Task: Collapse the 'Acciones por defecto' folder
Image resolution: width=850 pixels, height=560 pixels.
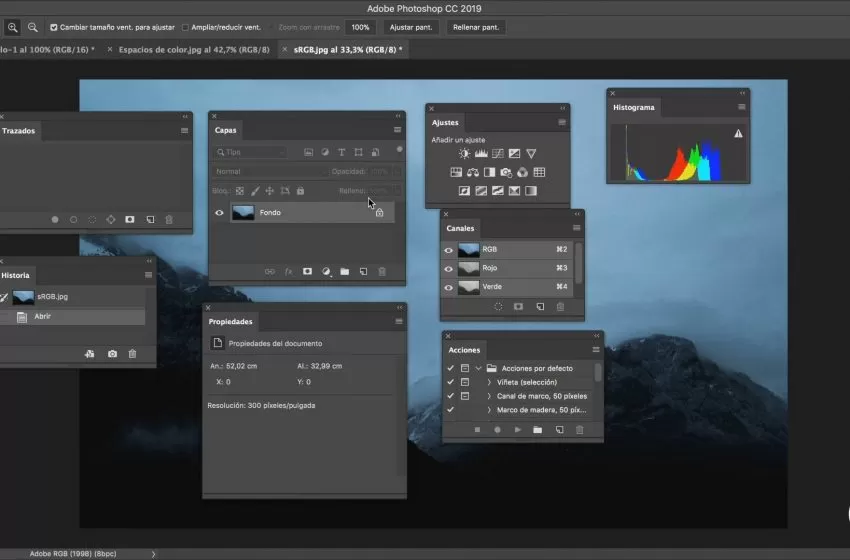Action: coord(479,369)
